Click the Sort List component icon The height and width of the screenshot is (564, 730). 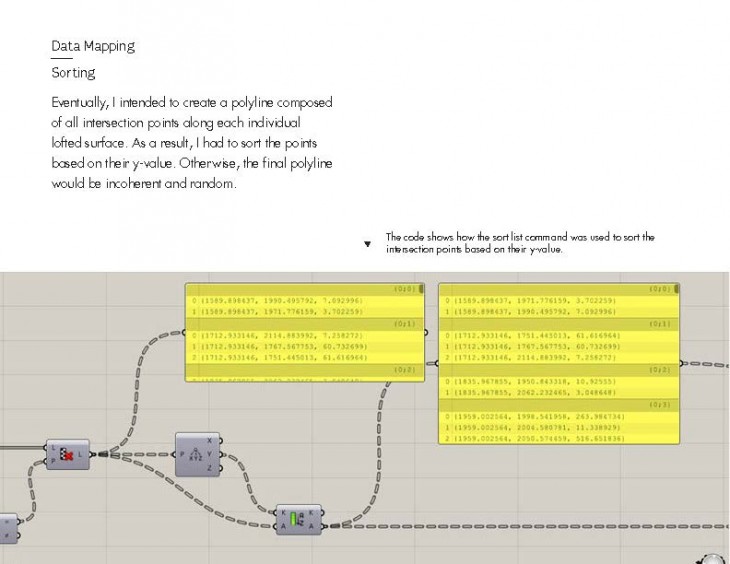pos(297,518)
